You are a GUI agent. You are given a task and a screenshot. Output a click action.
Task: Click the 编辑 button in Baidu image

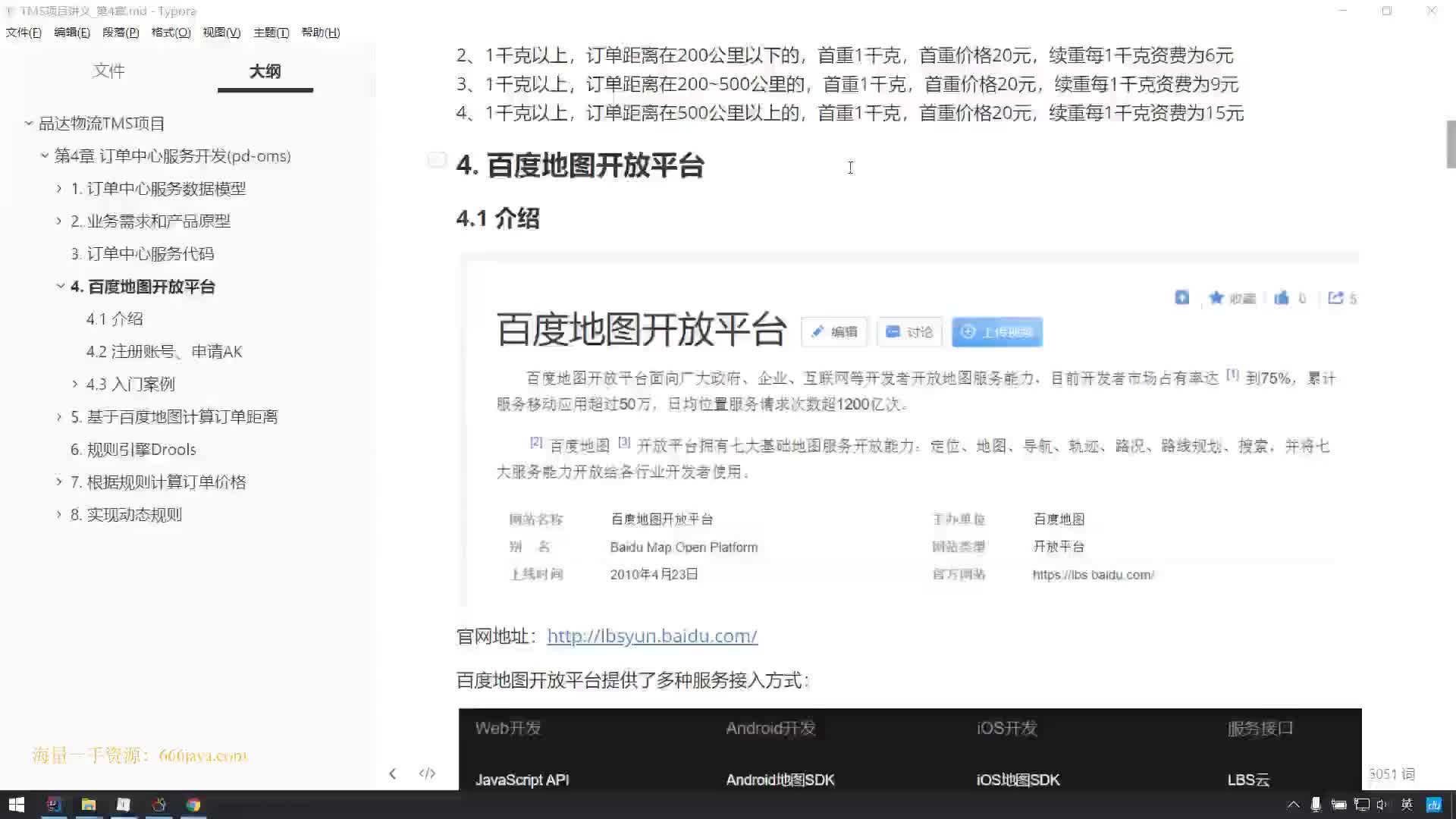pos(834,331)
